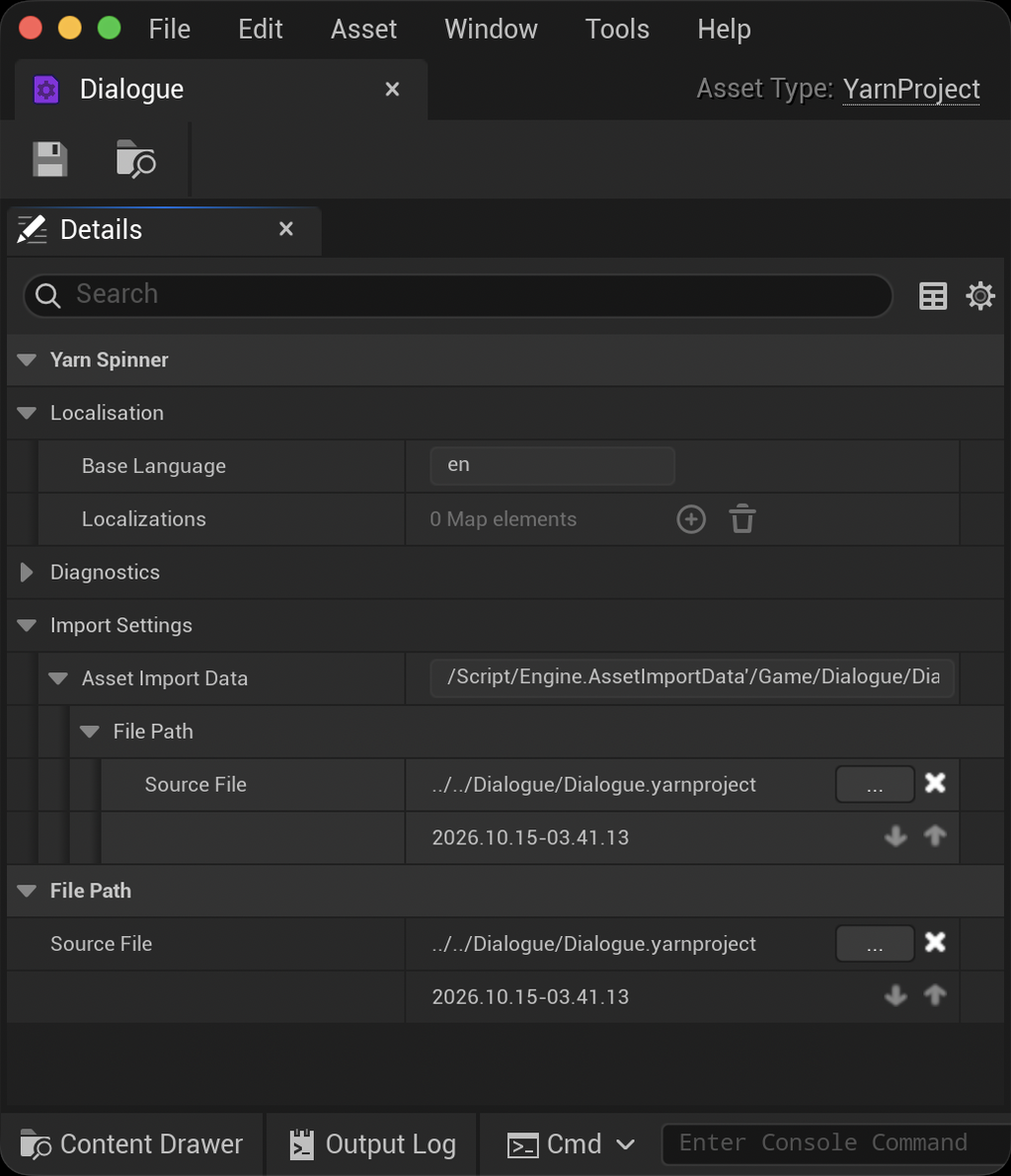Click the macOS yellow minimize window button
Viewport: 1011px width, 1176px height.
[x=70, y=29]
